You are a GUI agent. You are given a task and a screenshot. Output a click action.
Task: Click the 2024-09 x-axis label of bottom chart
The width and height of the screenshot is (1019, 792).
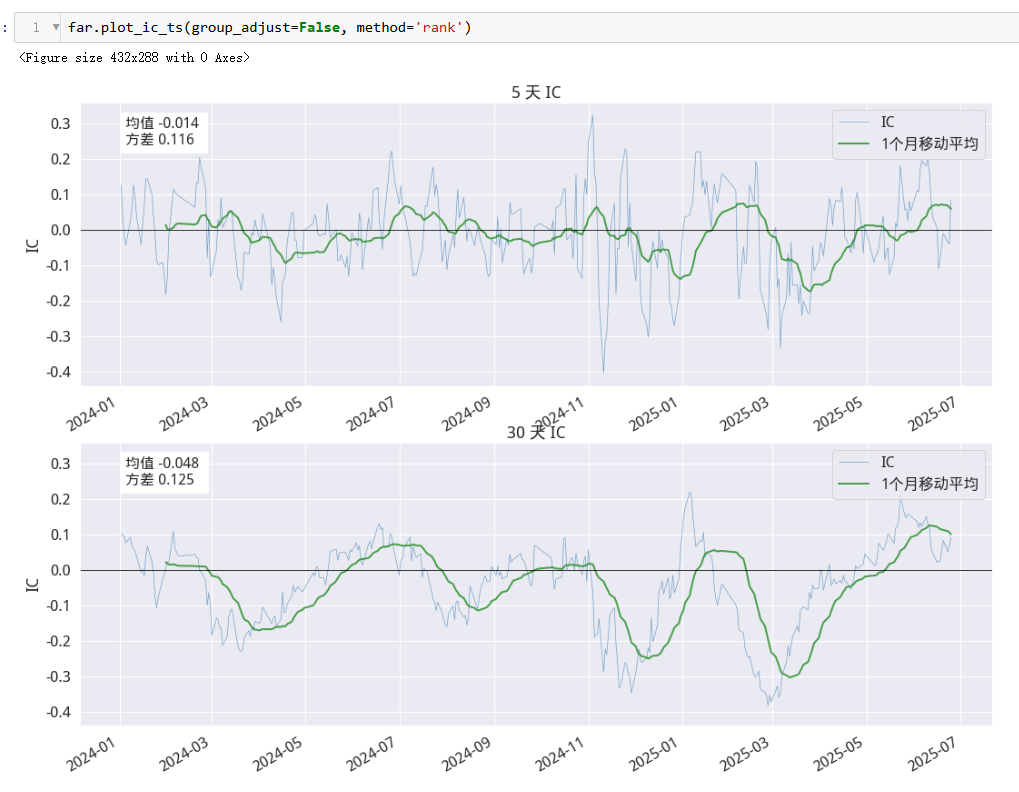tap(465, 754)
